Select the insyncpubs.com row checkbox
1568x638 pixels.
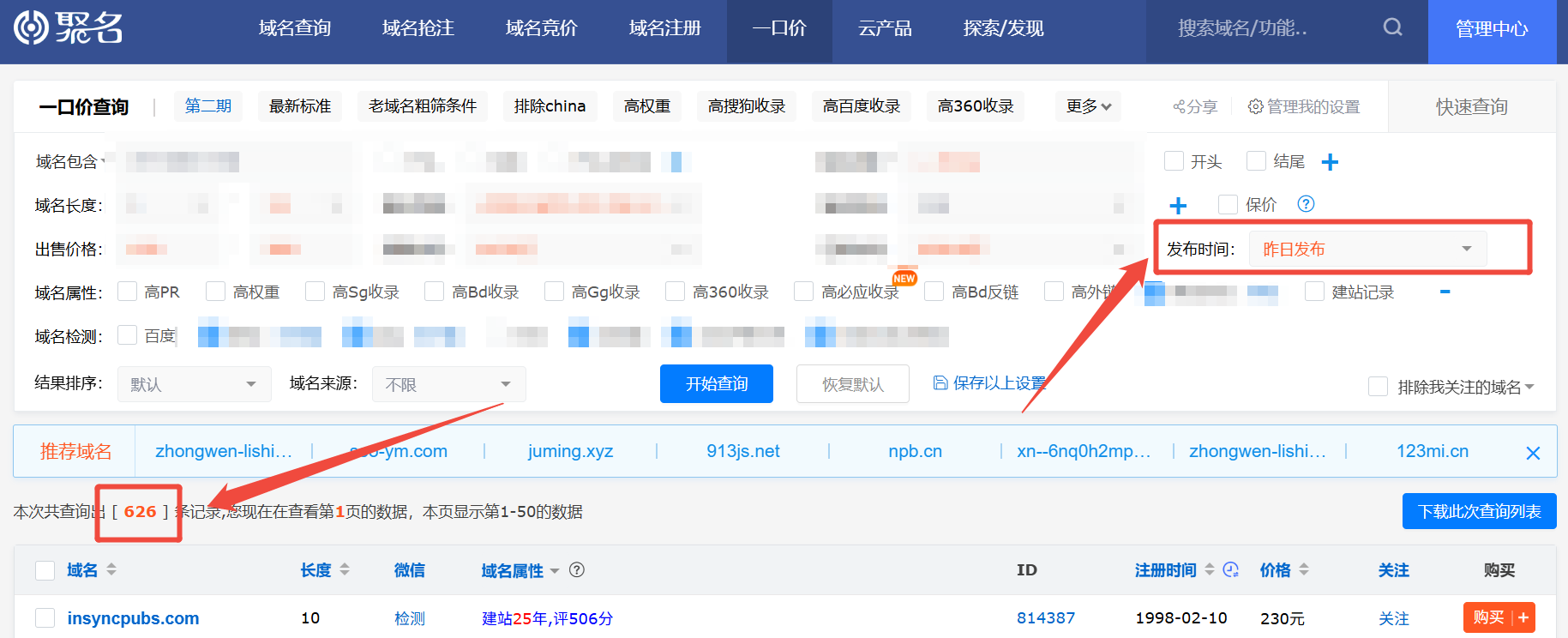point(45,618)
